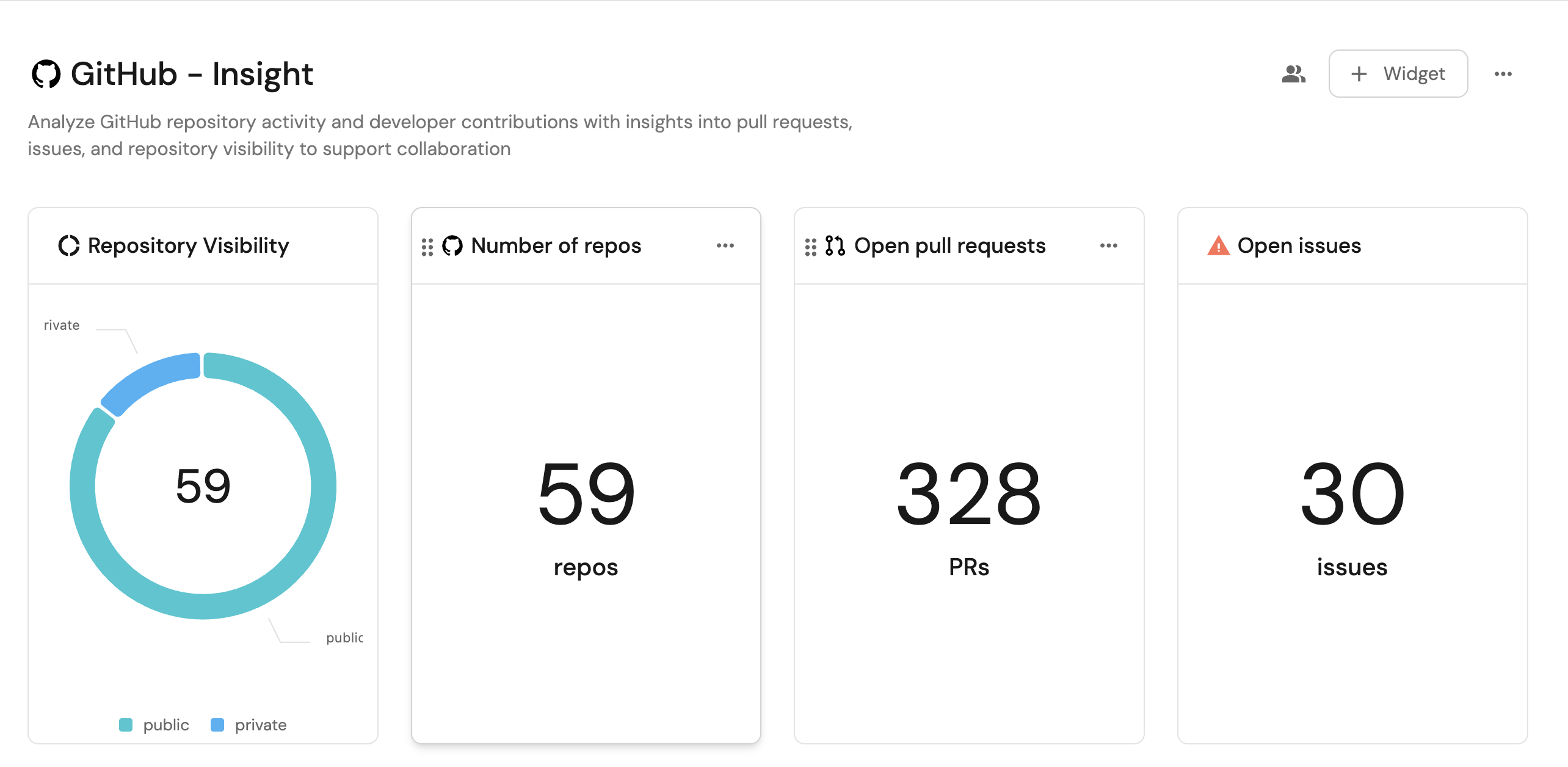This screenshot has width=1568, height=767.
Task: Open the people sharing icon
Action: click(1293, 74)
